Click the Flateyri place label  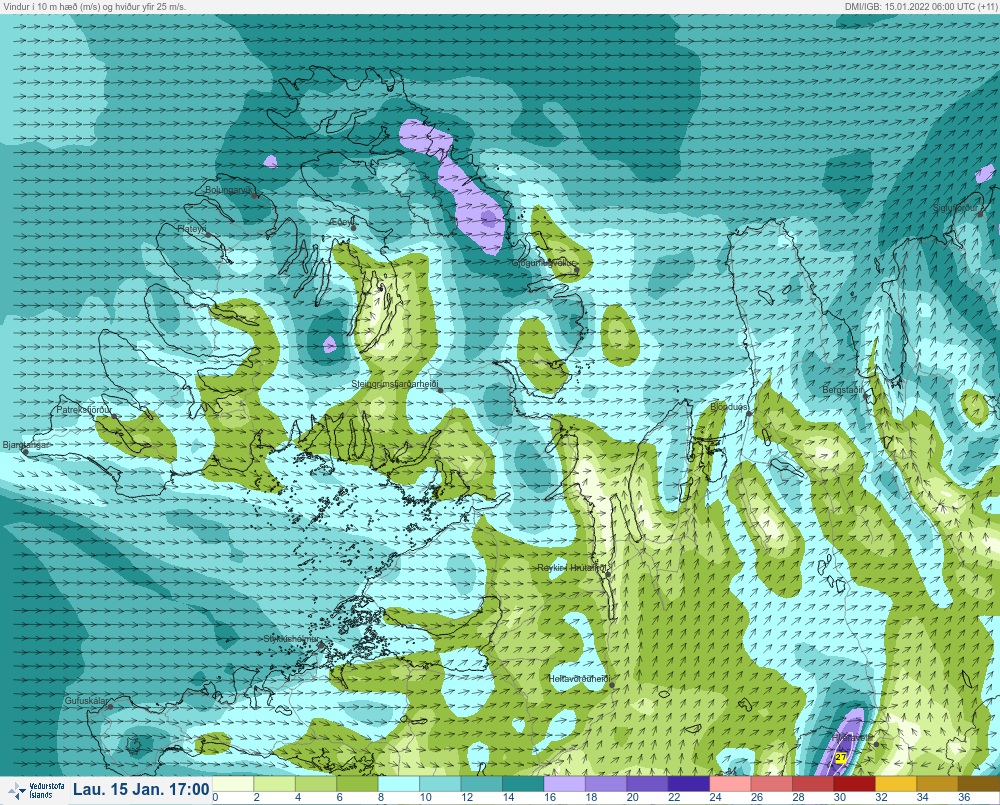191,228
